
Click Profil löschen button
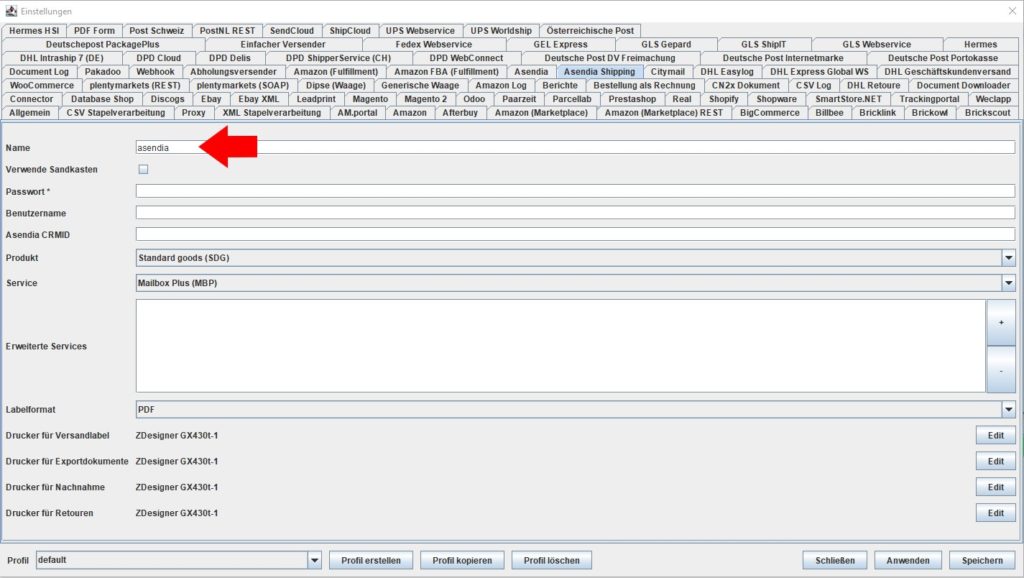tap(552, 560)
